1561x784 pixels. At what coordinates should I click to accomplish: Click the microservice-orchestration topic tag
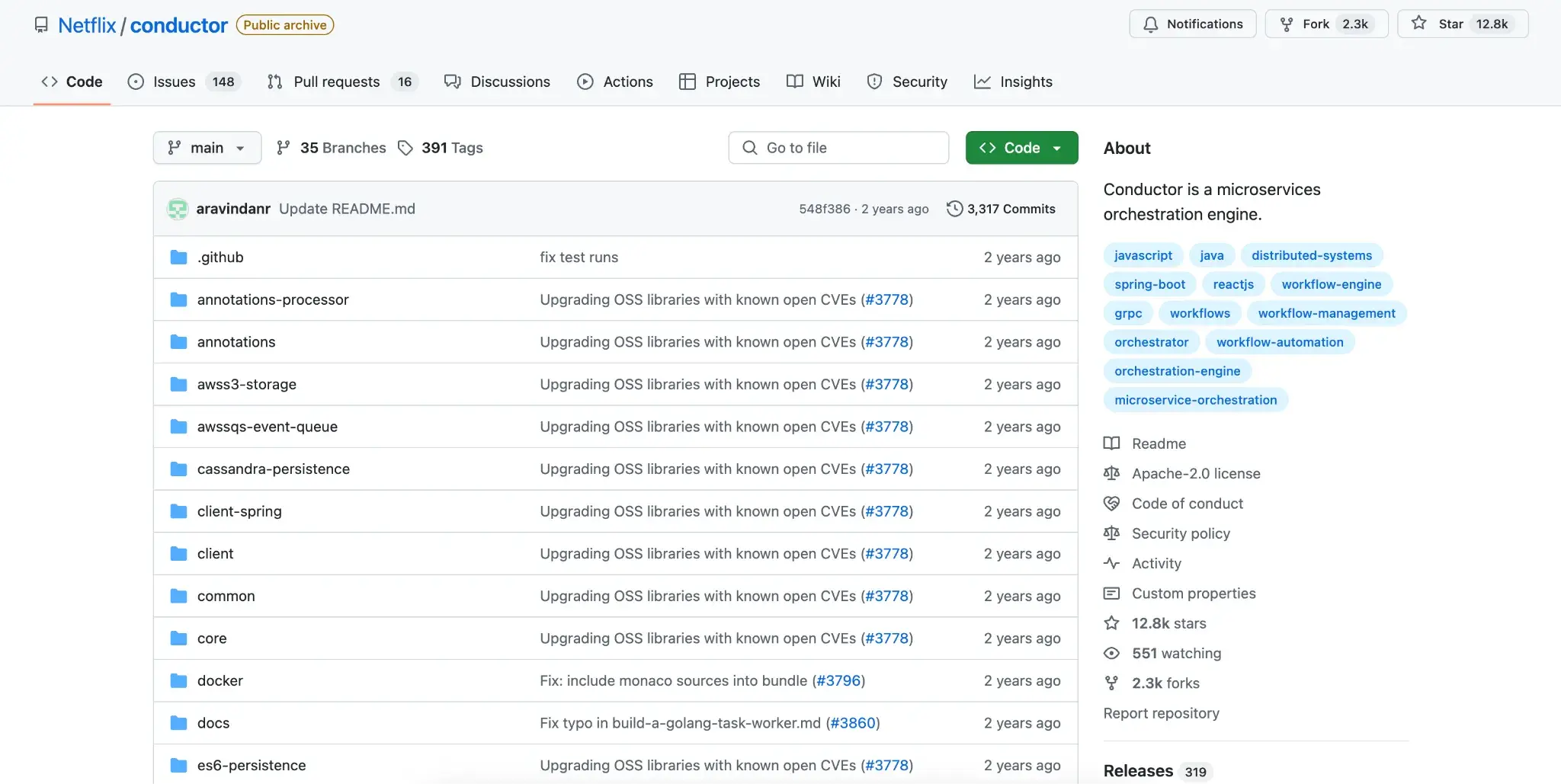(x=1195, y=400)
